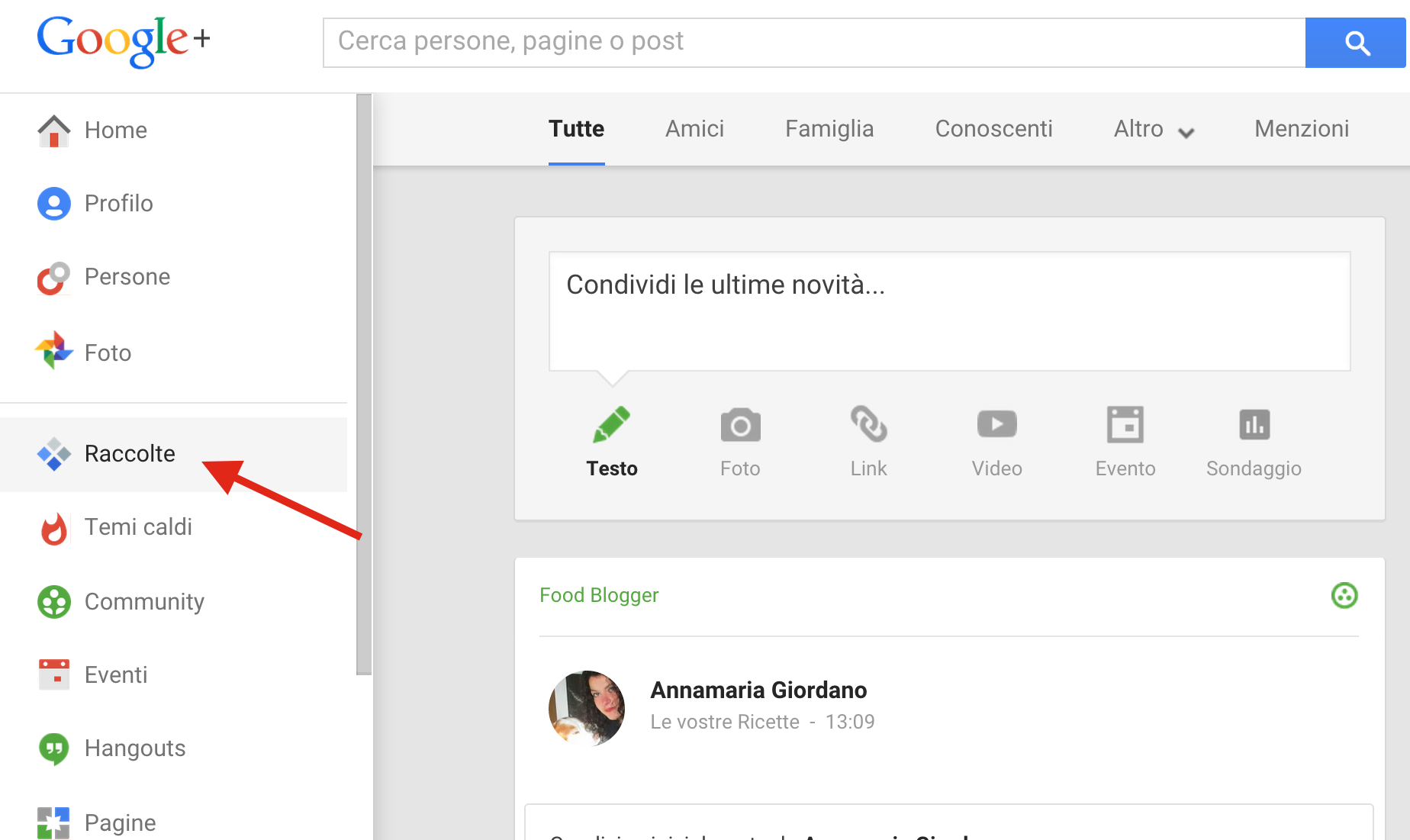Focus the 'Cerca persone, pagine o post' search field
This screenshot has height=840, width=1410.
coord(813,42)
